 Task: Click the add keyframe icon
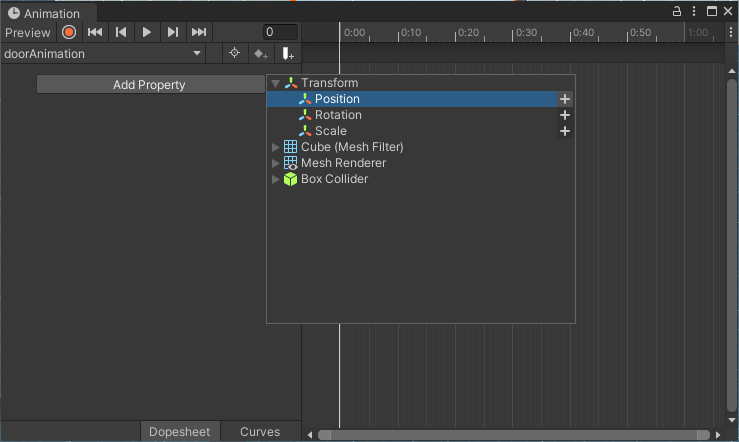pos(261,54)
